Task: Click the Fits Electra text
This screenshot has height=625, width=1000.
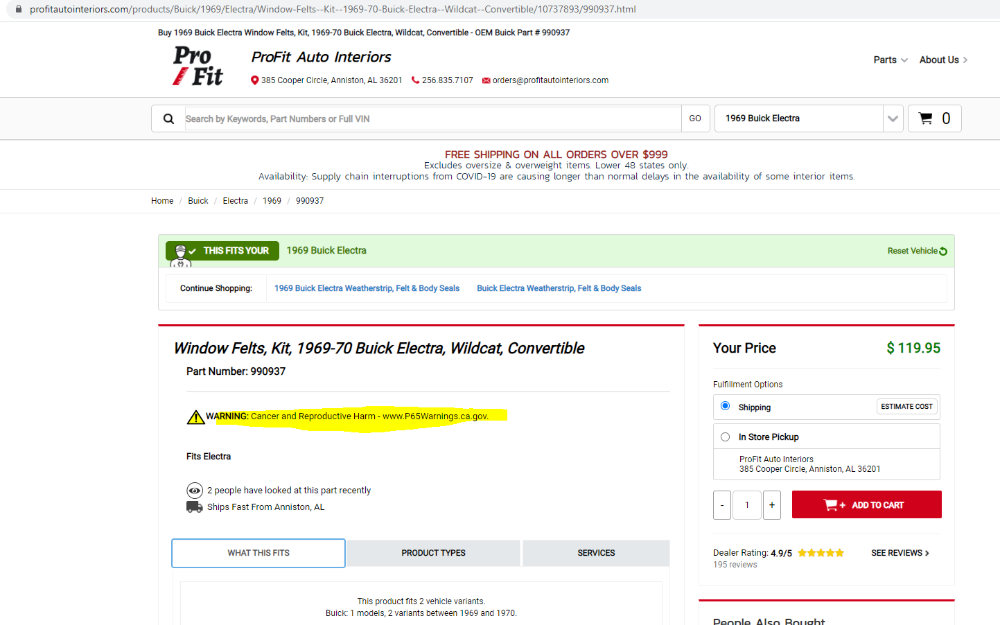Action: pyautogui.click(x=209, y=457)
